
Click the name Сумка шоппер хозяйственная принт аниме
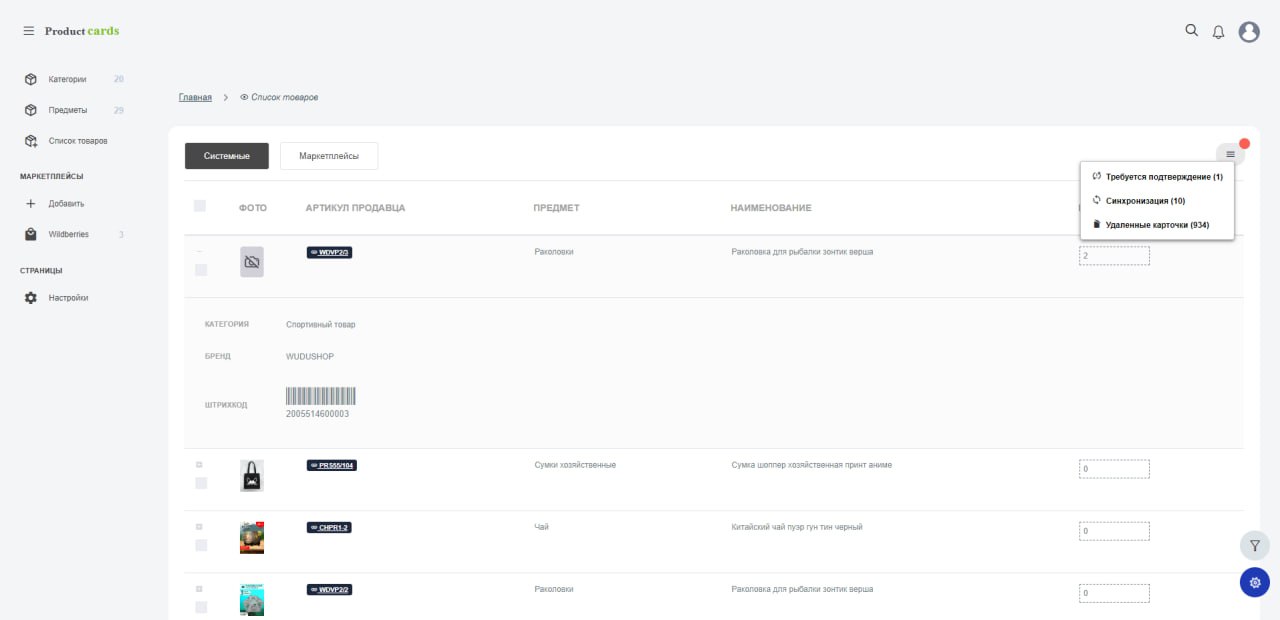coord(812,465)
